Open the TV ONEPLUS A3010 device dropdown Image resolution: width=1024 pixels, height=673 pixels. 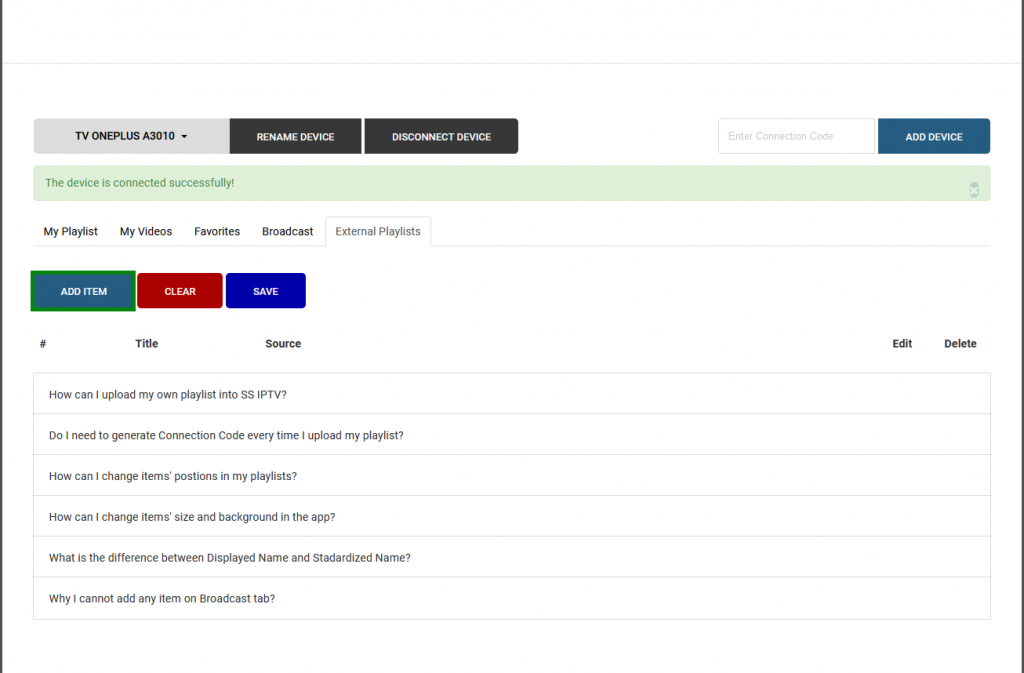click(131, 137)
